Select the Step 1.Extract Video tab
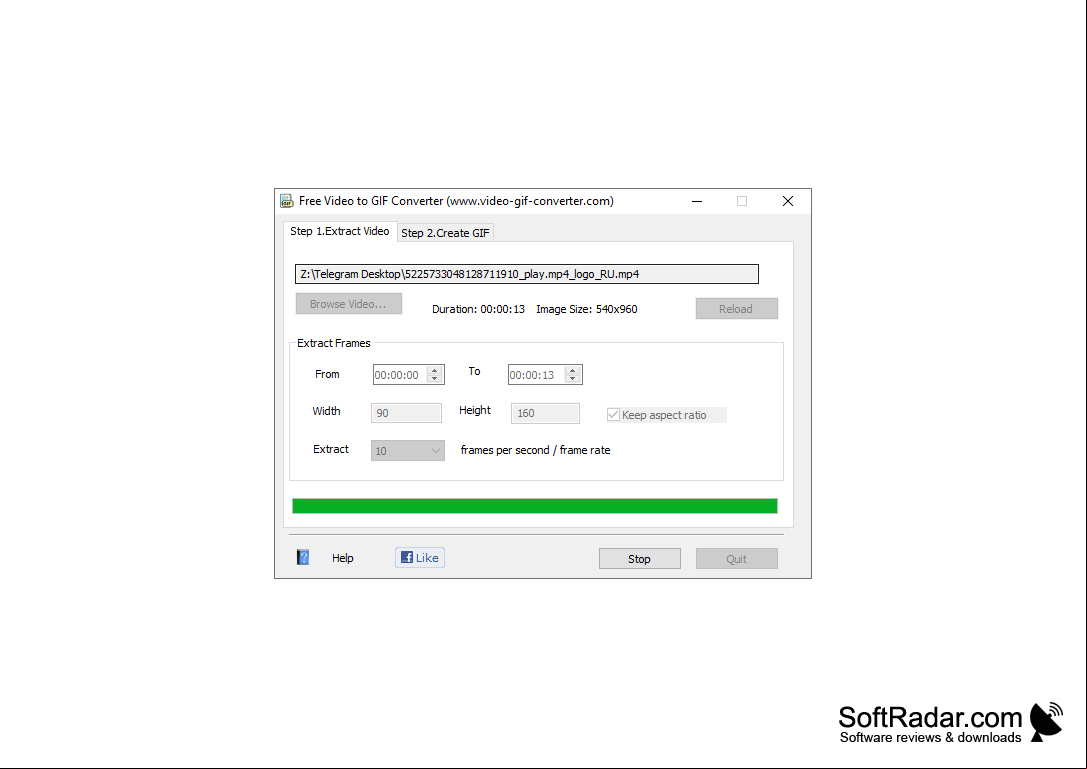The width and height of the screenshot is (1087, 769). [340, 231]
